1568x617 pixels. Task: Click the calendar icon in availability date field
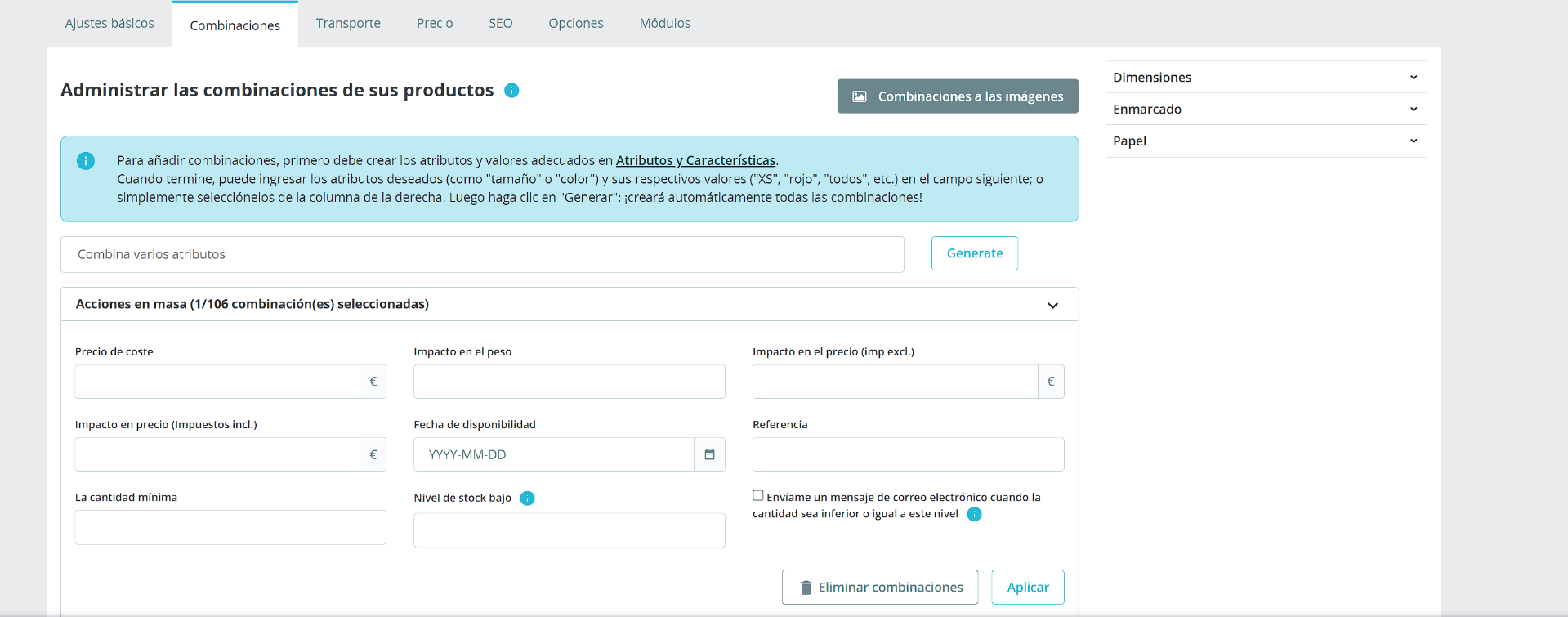coord(709,454)
